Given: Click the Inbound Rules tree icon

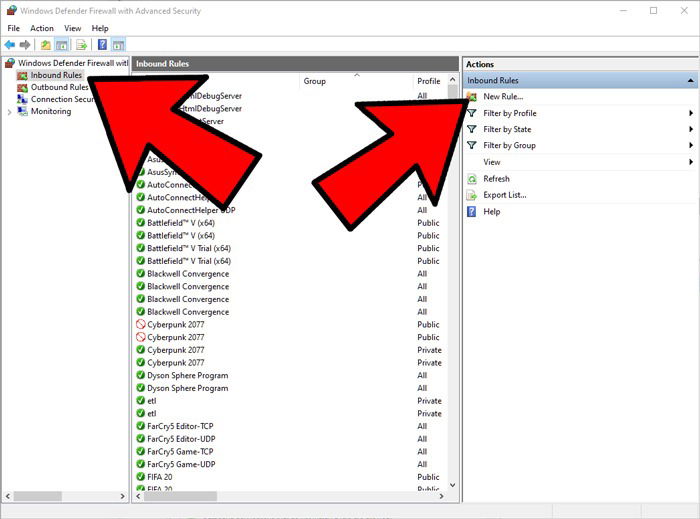Looking at the screenshot, I should tap(22, 75).
